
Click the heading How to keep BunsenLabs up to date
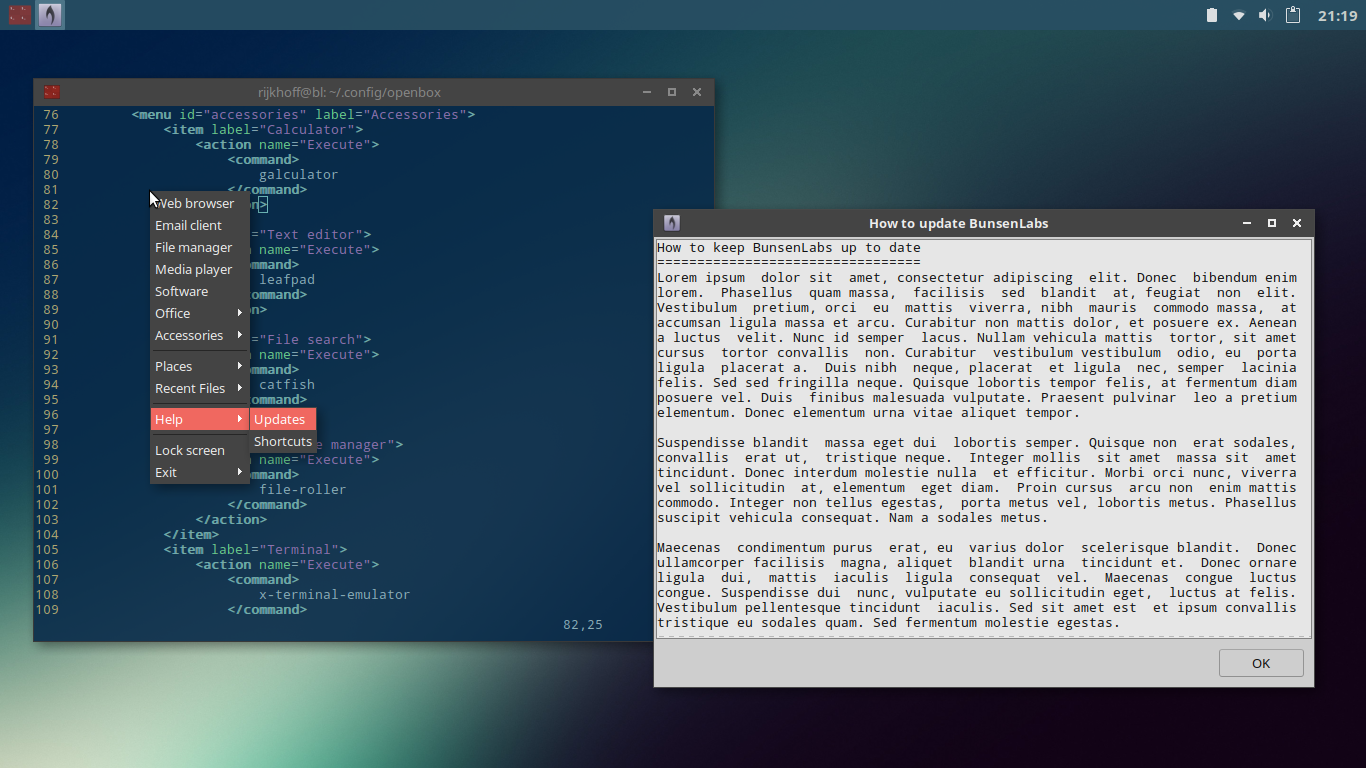pos(788,247)
